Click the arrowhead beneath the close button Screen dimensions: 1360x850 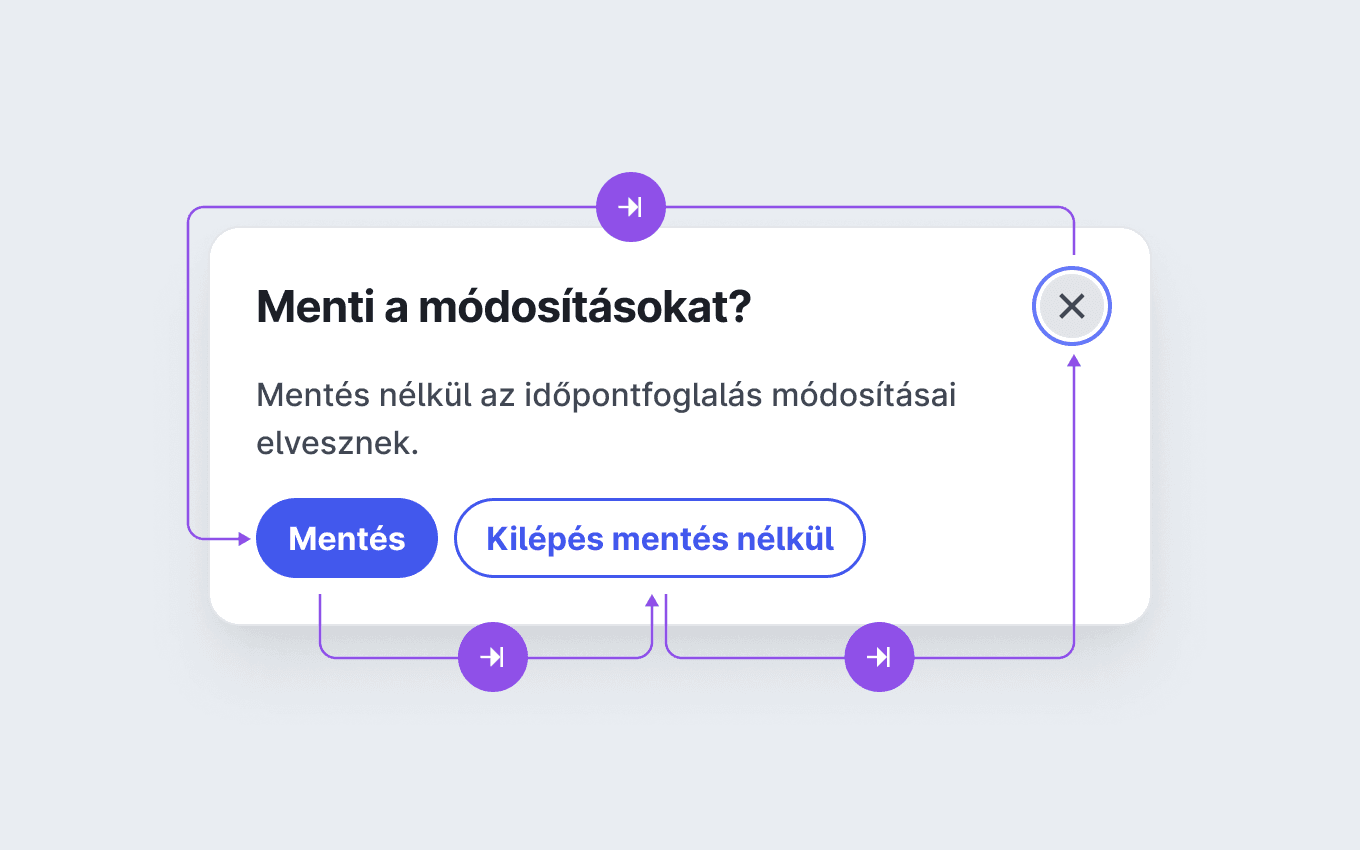pyautogui.click(x=1074, y=361)
